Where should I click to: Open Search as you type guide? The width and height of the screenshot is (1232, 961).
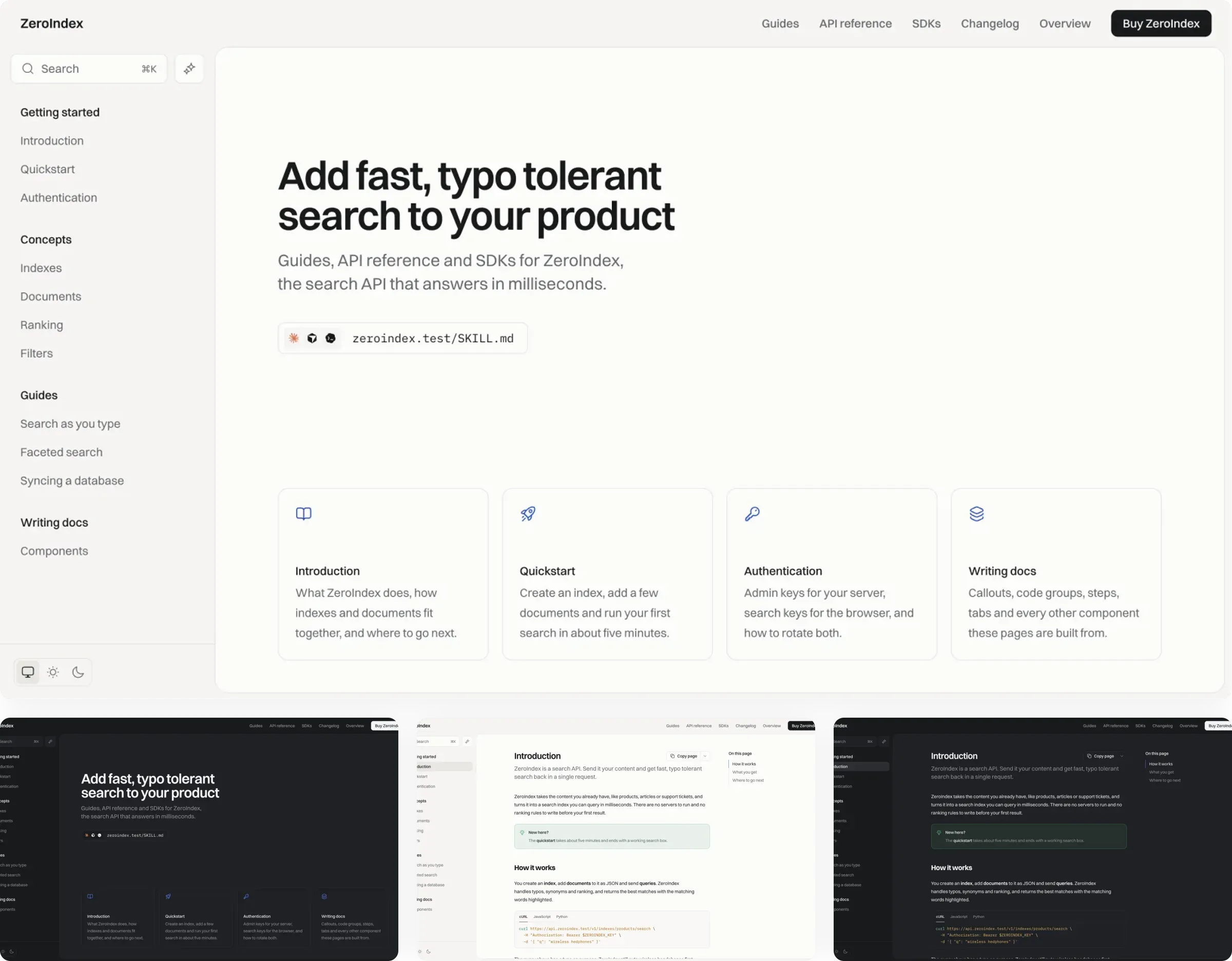click(x=70, y=424)
